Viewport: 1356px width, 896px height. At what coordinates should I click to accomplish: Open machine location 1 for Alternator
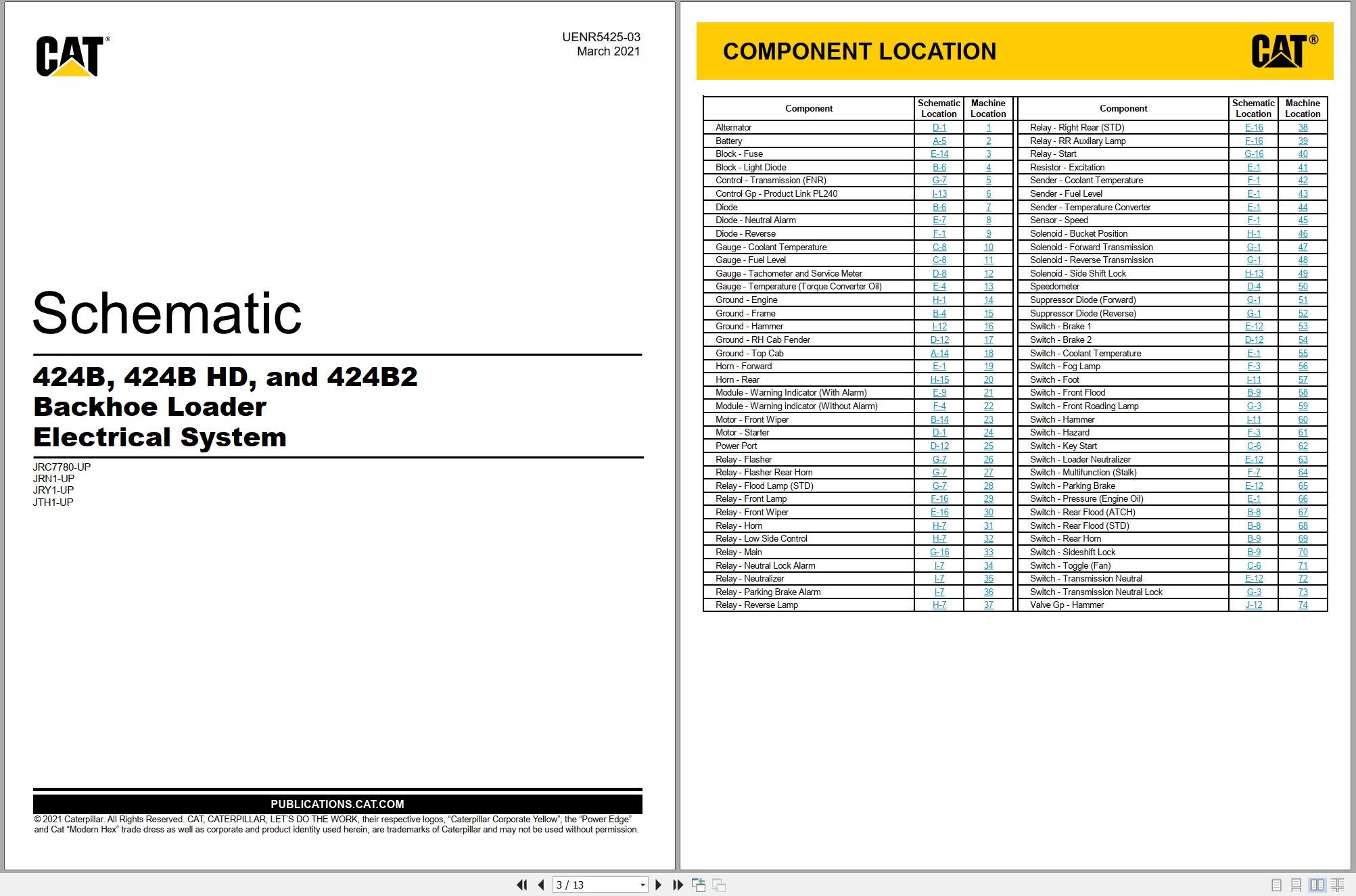(988, 127)
